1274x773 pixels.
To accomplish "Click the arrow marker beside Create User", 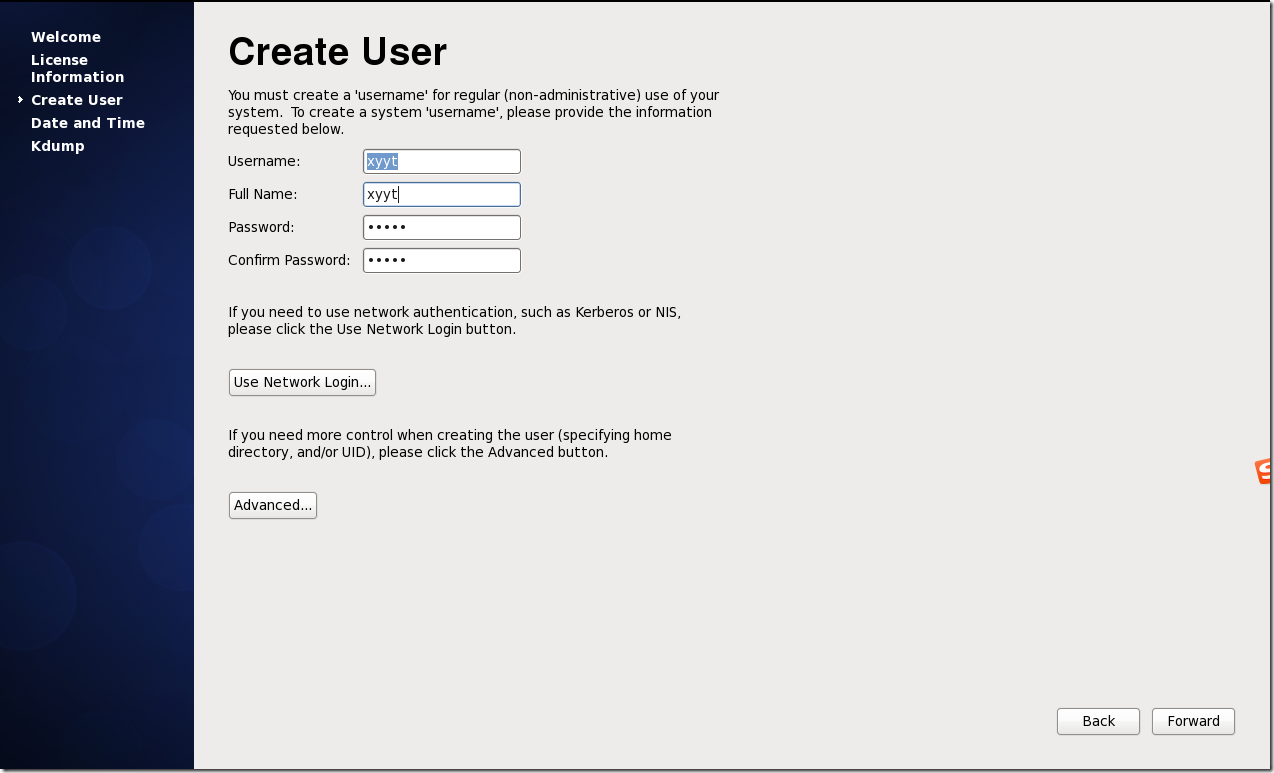I will (21, 100).
